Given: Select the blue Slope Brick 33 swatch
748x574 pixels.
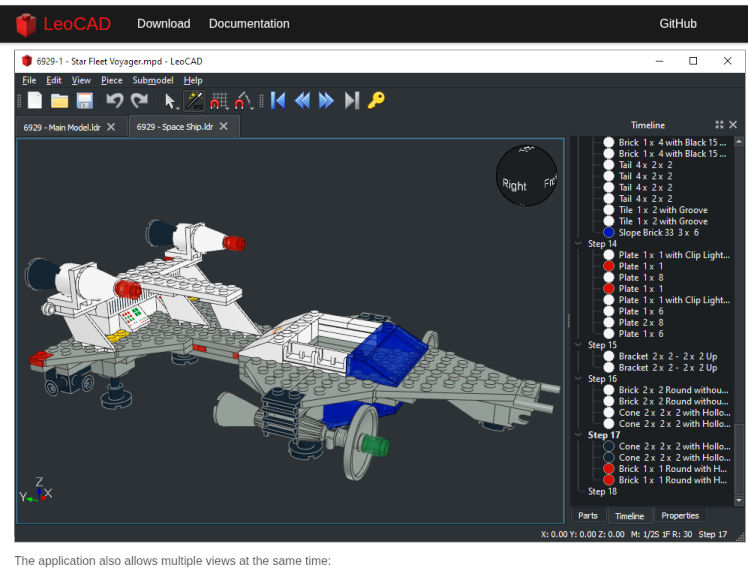Looking at the screenshot, I should click(x=608, y=232).
